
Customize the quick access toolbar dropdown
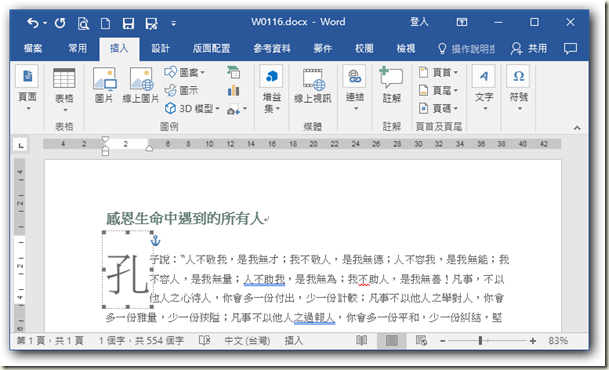point(174,24)
